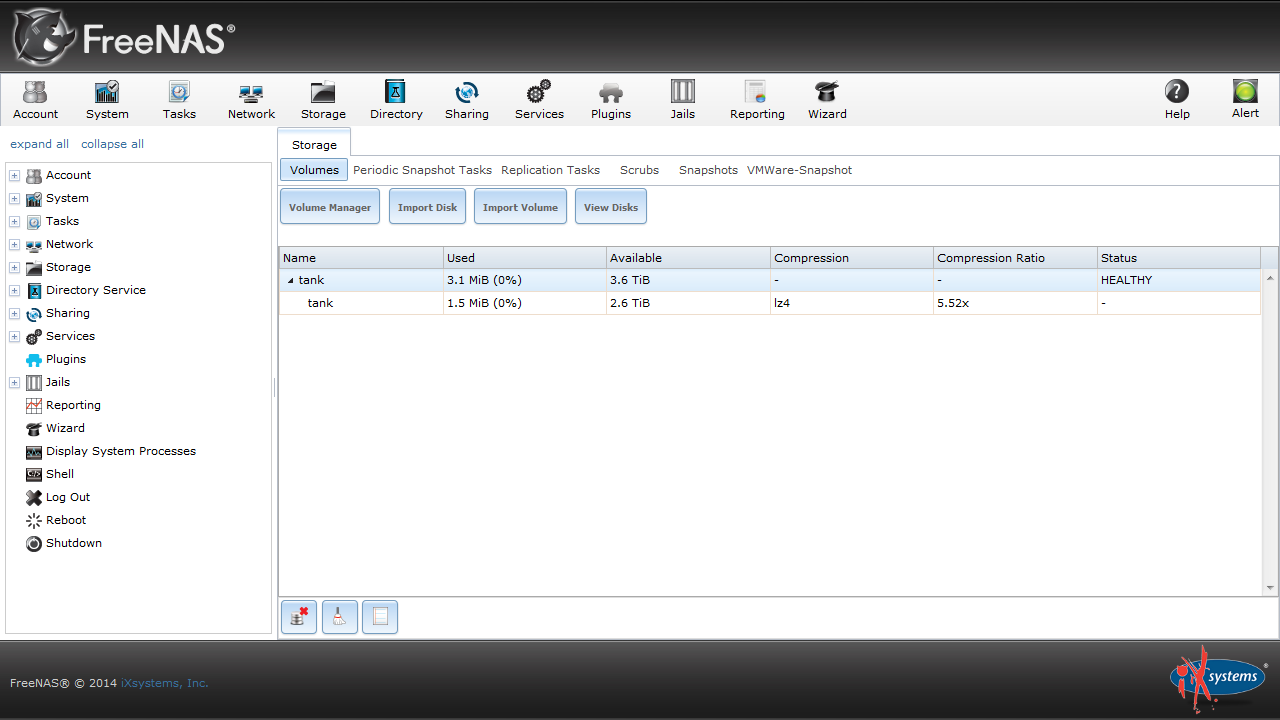Open Jails in the top toolbar
This screenshot has width=1280, height=720.
[683, 100]
